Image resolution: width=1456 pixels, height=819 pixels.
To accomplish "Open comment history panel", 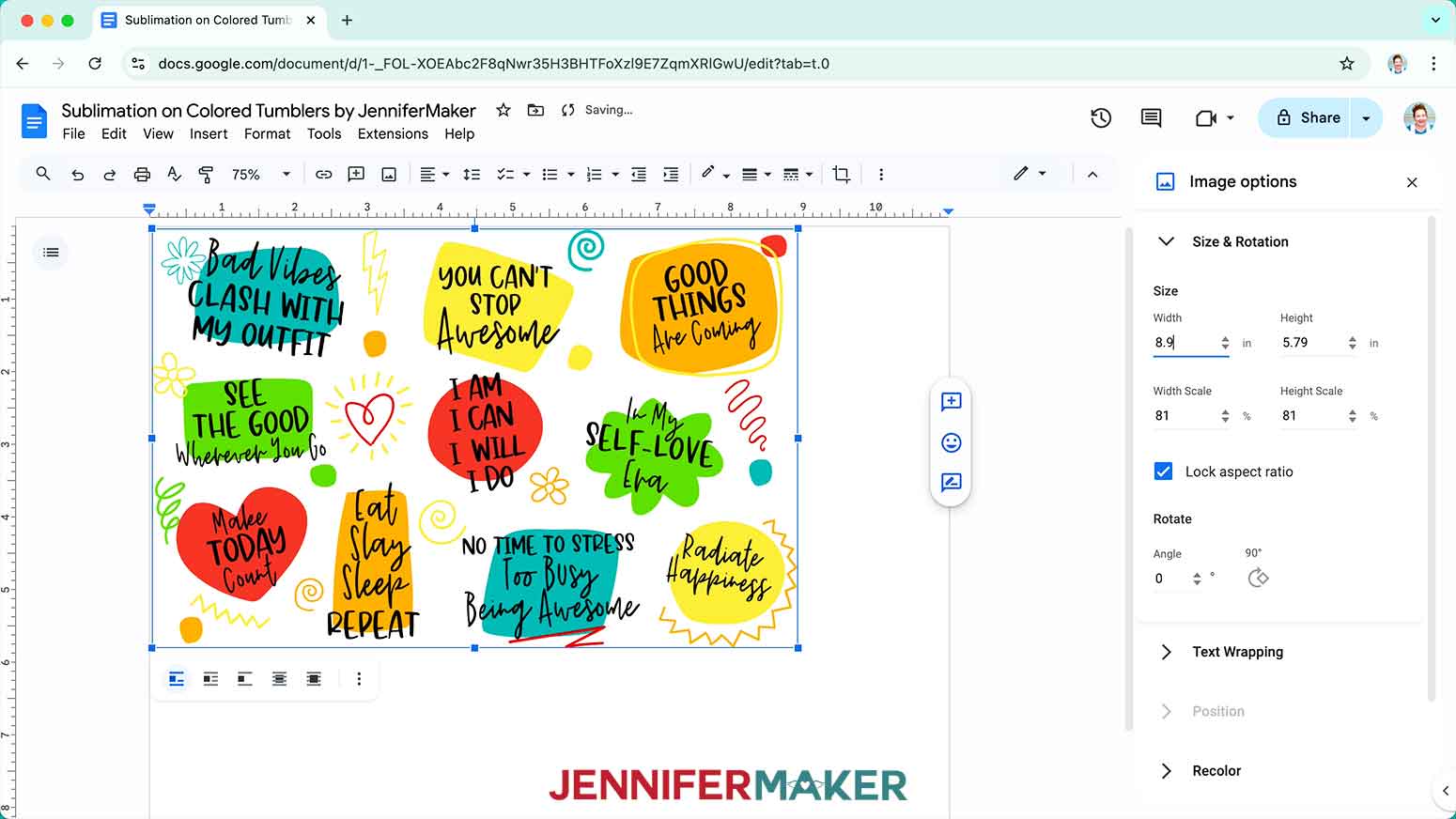I will coord(1151,117).
